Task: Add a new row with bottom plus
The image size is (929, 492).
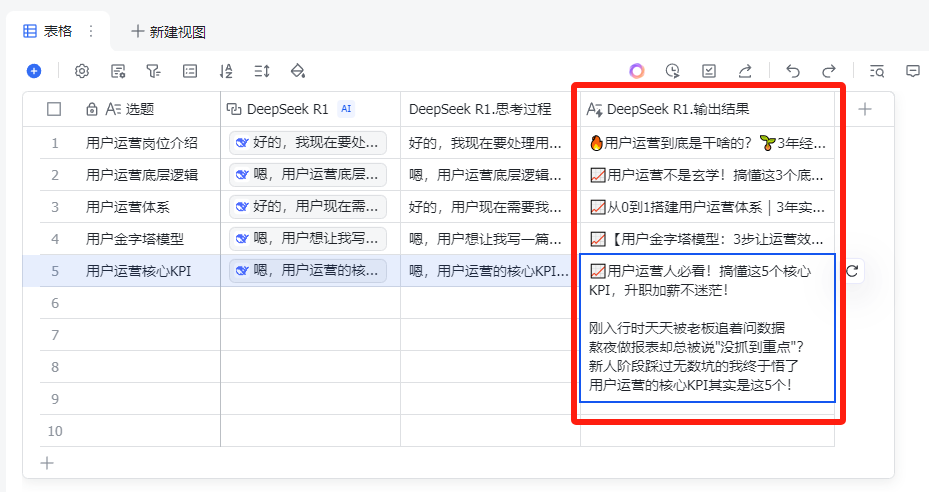Action: click(x=47, y=463)
